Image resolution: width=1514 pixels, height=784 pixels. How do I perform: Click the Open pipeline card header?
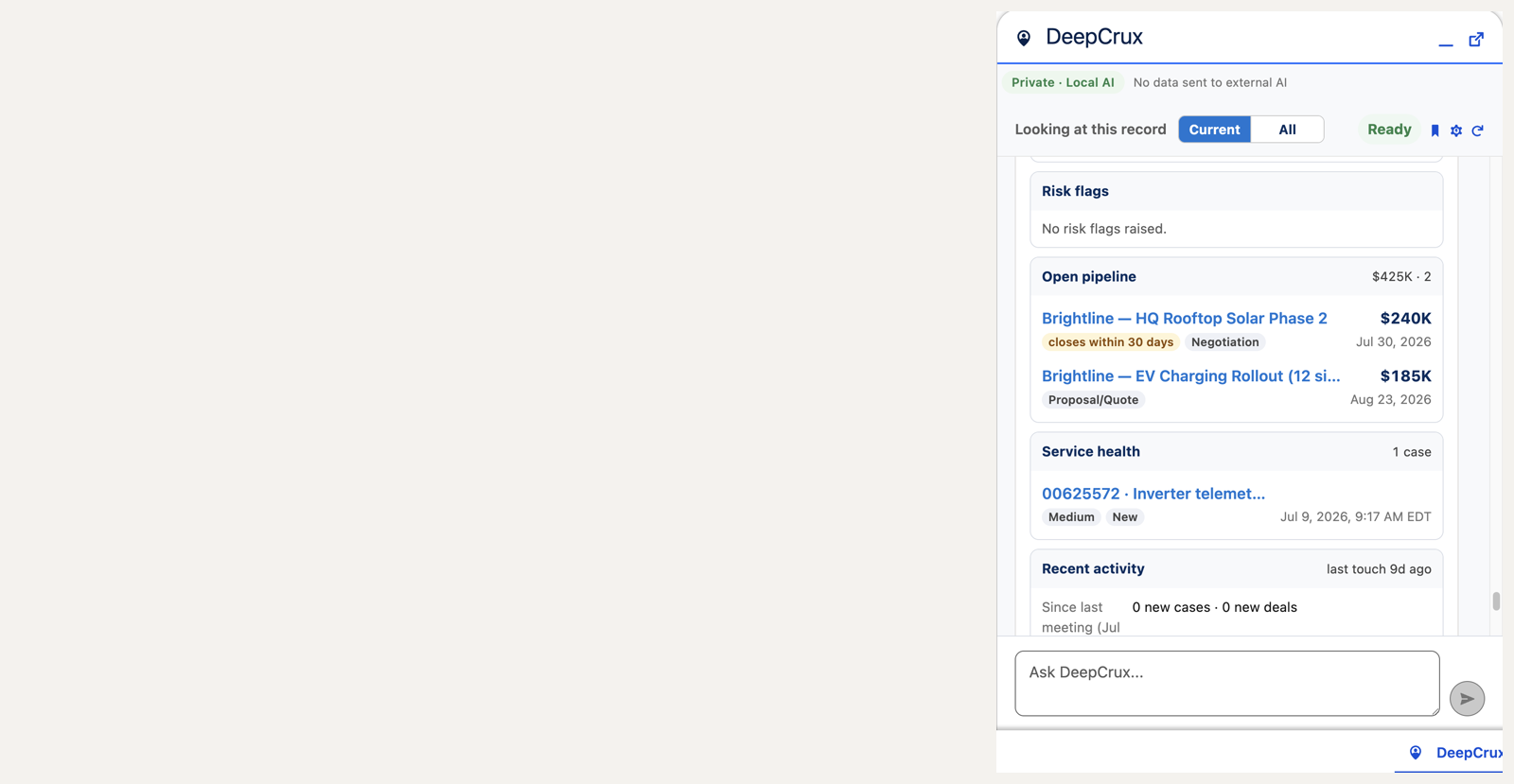click(x=1237, y=277)
